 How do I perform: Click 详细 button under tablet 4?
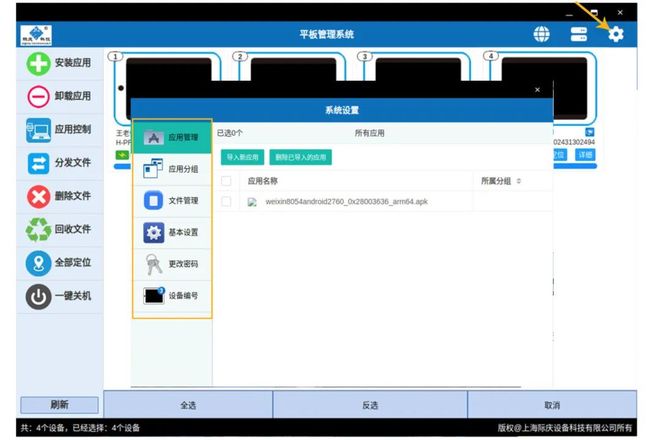click(585, 155)
